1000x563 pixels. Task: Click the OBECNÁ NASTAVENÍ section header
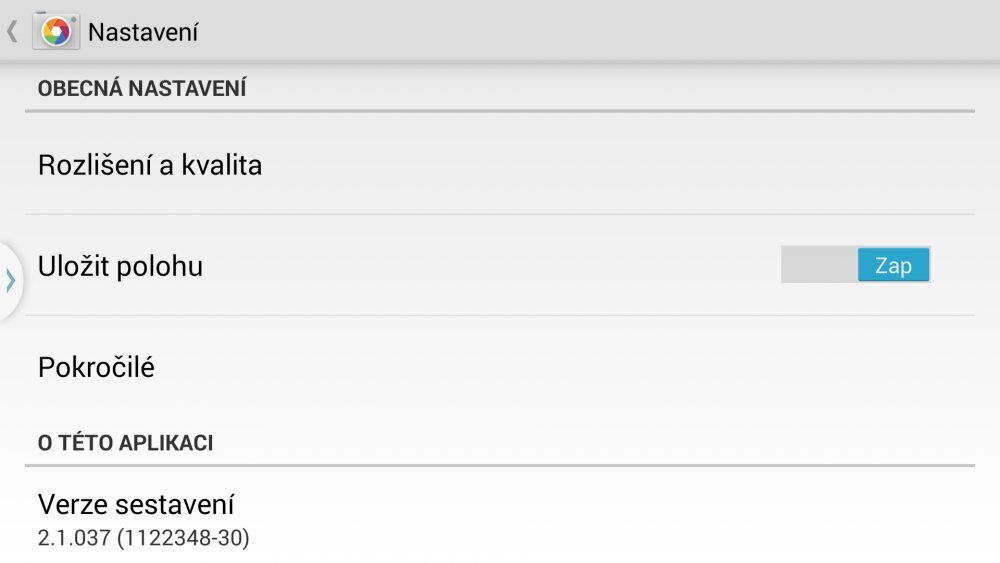[x=142, y=89]
